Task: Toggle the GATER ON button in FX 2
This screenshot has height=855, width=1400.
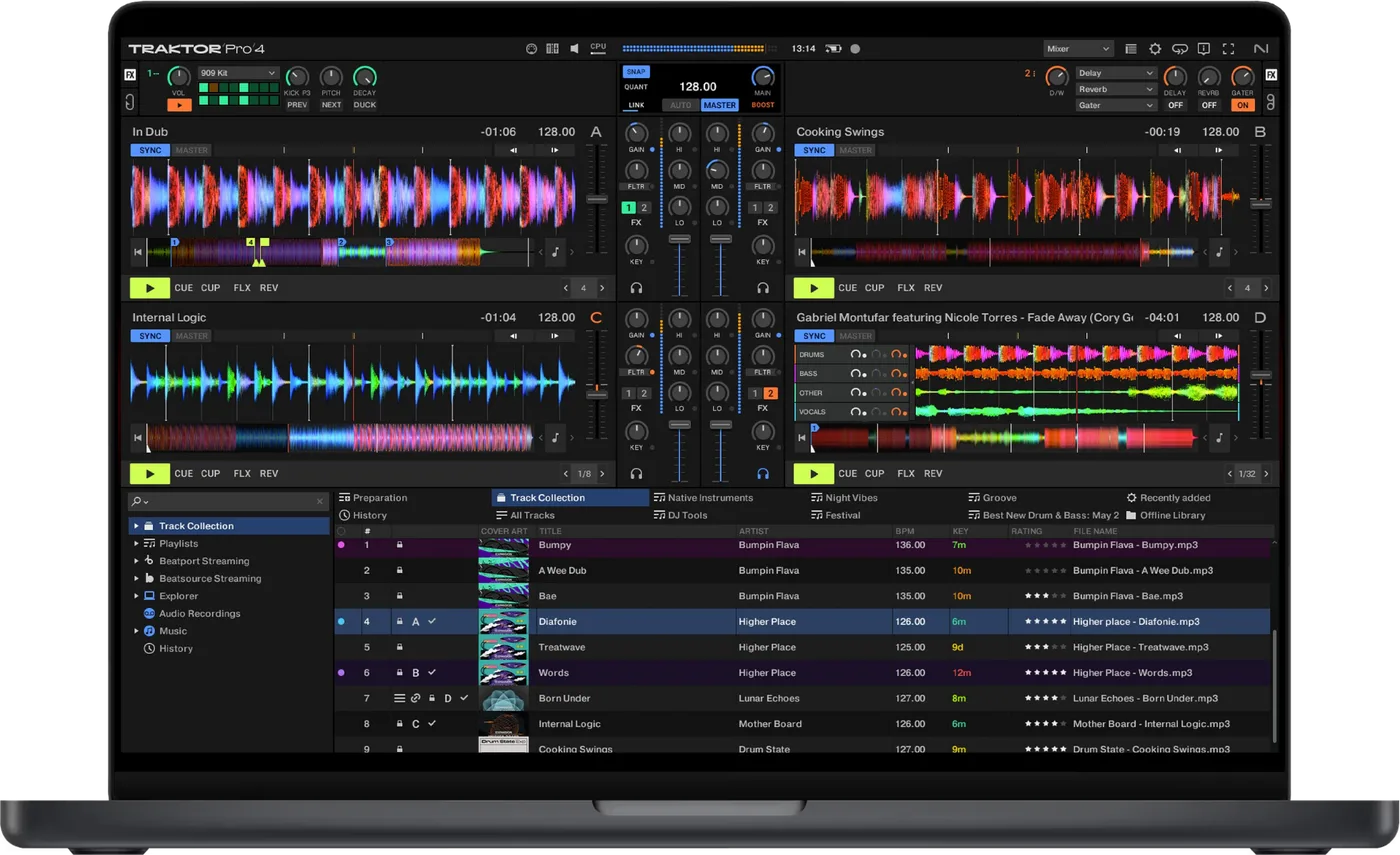Action: click(x=1243, y=105)
